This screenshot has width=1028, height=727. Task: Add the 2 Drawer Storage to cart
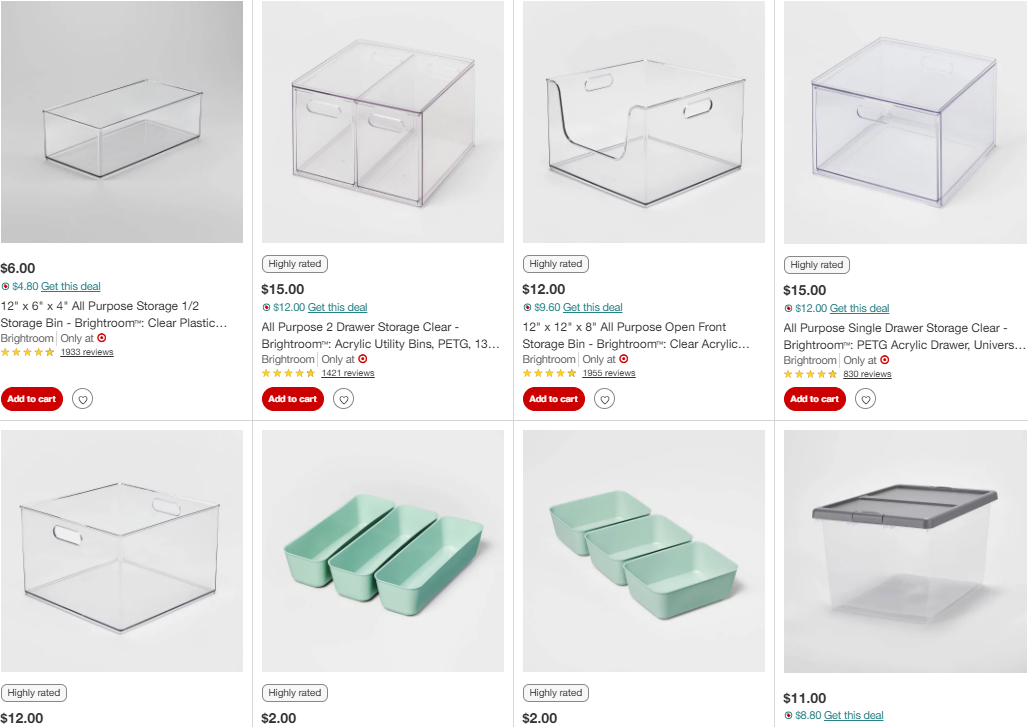click(x=292, y=399)
